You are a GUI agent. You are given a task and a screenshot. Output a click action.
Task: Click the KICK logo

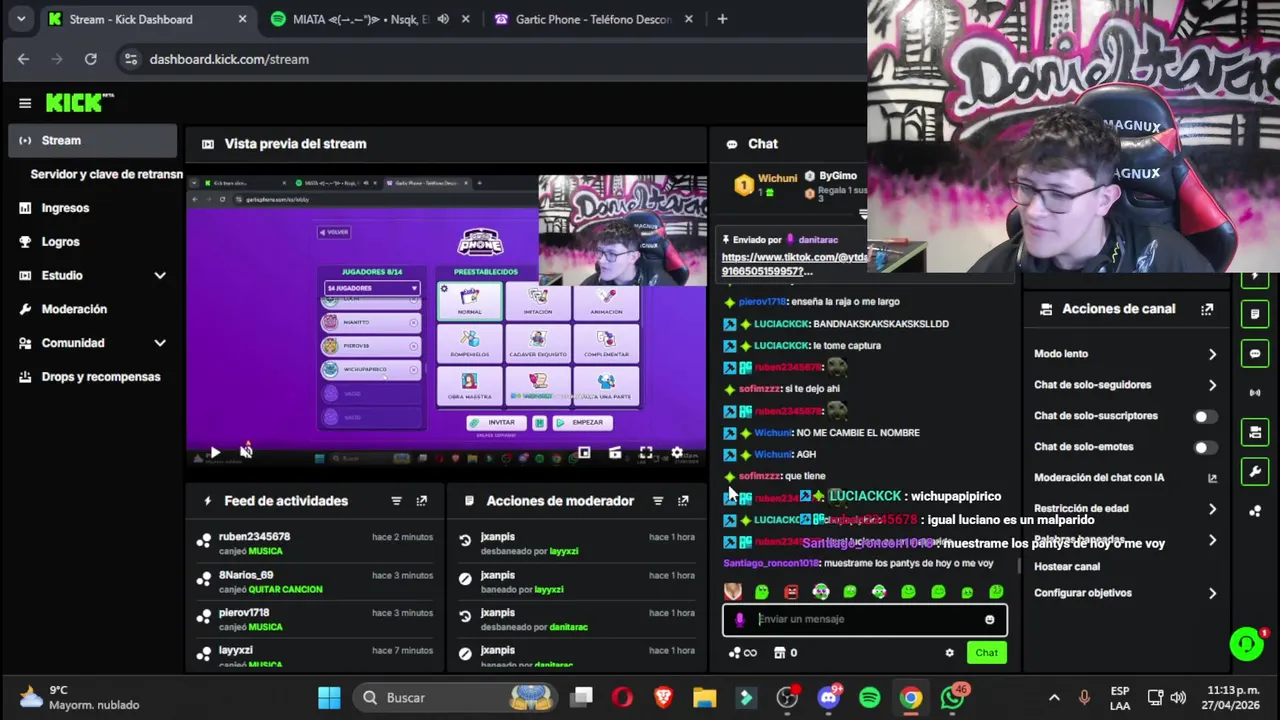click(79, 103)
